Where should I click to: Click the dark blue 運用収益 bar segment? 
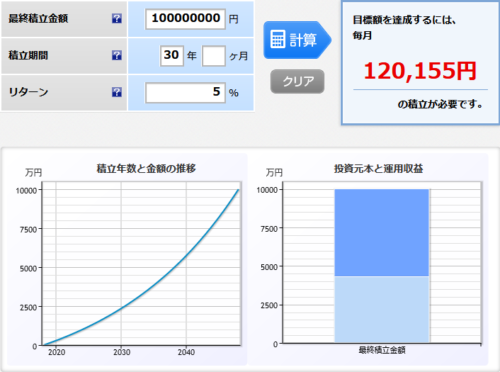tap(382, 233)
